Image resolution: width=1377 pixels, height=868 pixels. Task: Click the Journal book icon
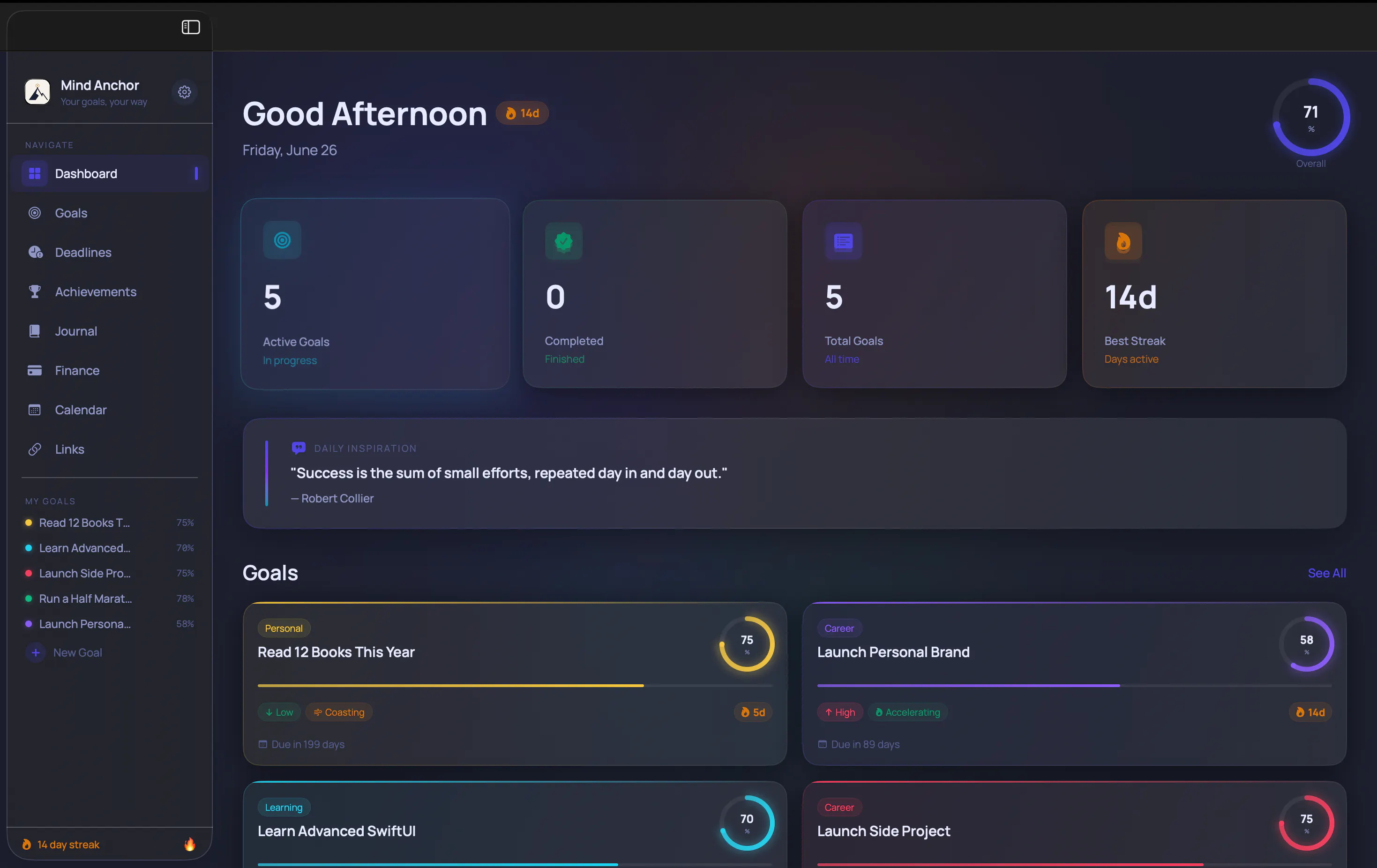tap(34, 331)
